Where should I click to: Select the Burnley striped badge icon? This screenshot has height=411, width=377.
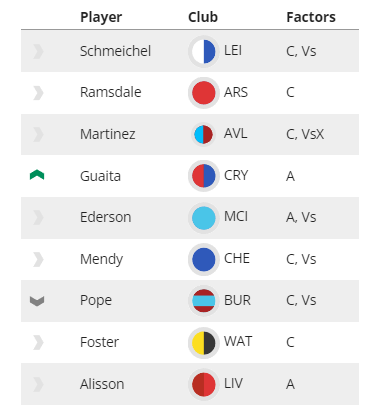tap(203, 301)
